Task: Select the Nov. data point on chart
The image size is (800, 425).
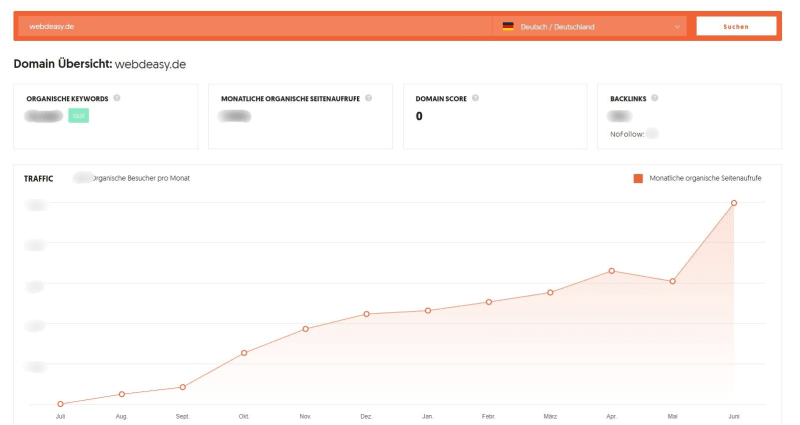Action: pyautogui.click(x=306, y=329)
